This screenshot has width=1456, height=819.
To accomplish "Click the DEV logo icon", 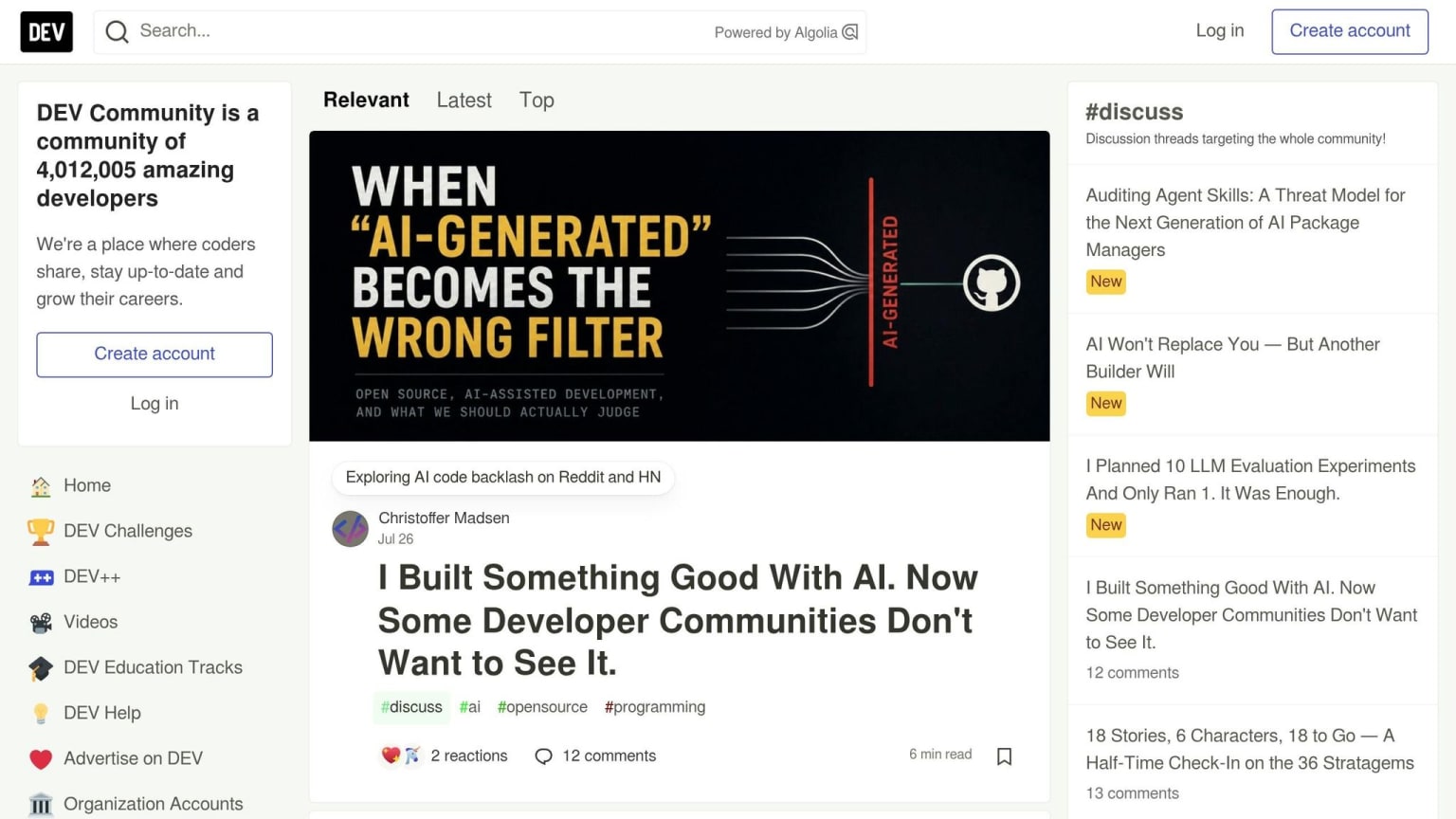I will click(x=46, y=32).
